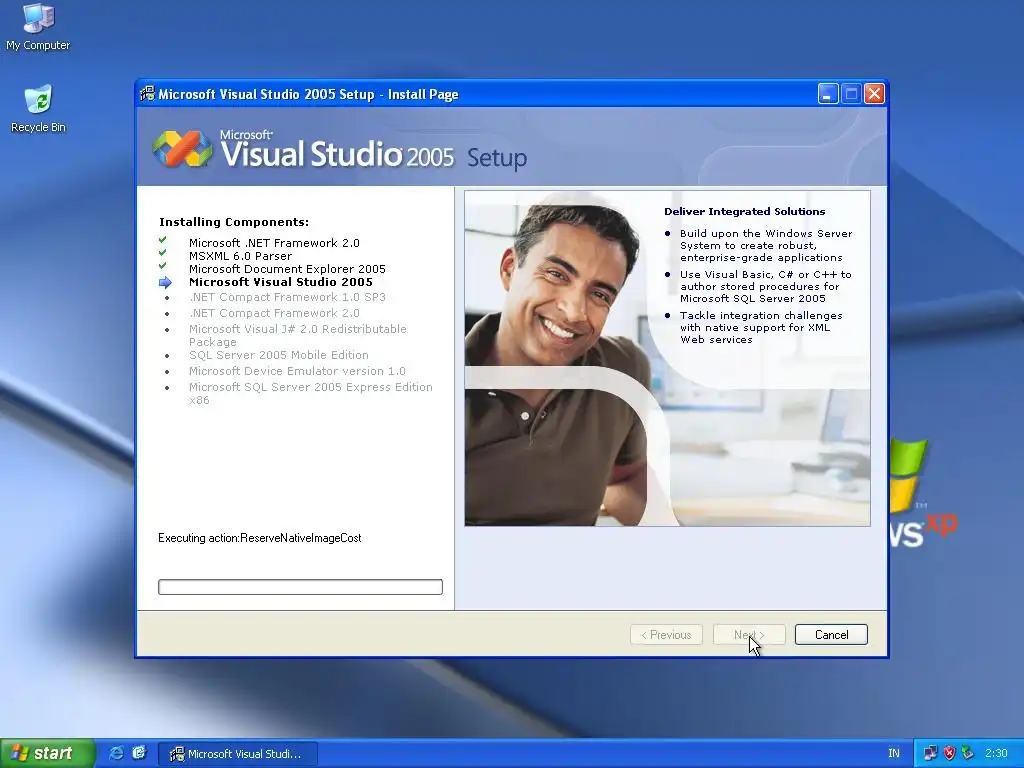Screen dimensions: 1024x768
Task: Select Microsoft Device Emulator version 1.0 entry
Action: [x=297, y=371]
